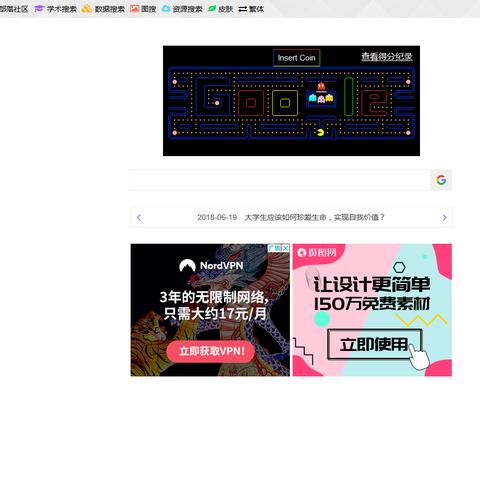Click the blue cloud resource search icon
The width and height of the screenshot is (480, 480).
click(166, 9)
